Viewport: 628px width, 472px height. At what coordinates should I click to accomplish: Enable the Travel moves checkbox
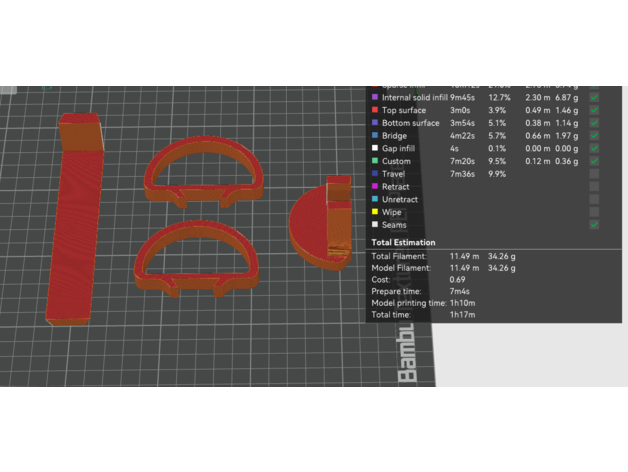pos(594,174)
